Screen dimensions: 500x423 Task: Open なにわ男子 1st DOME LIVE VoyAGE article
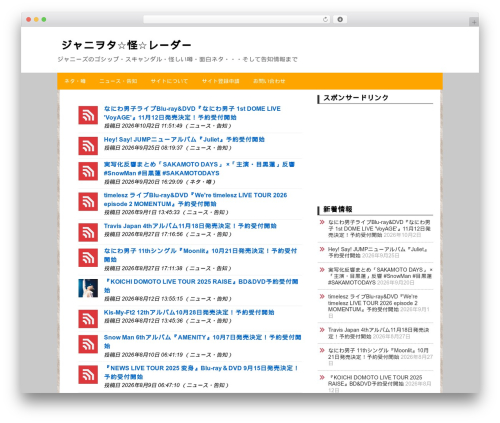(192, 113)
